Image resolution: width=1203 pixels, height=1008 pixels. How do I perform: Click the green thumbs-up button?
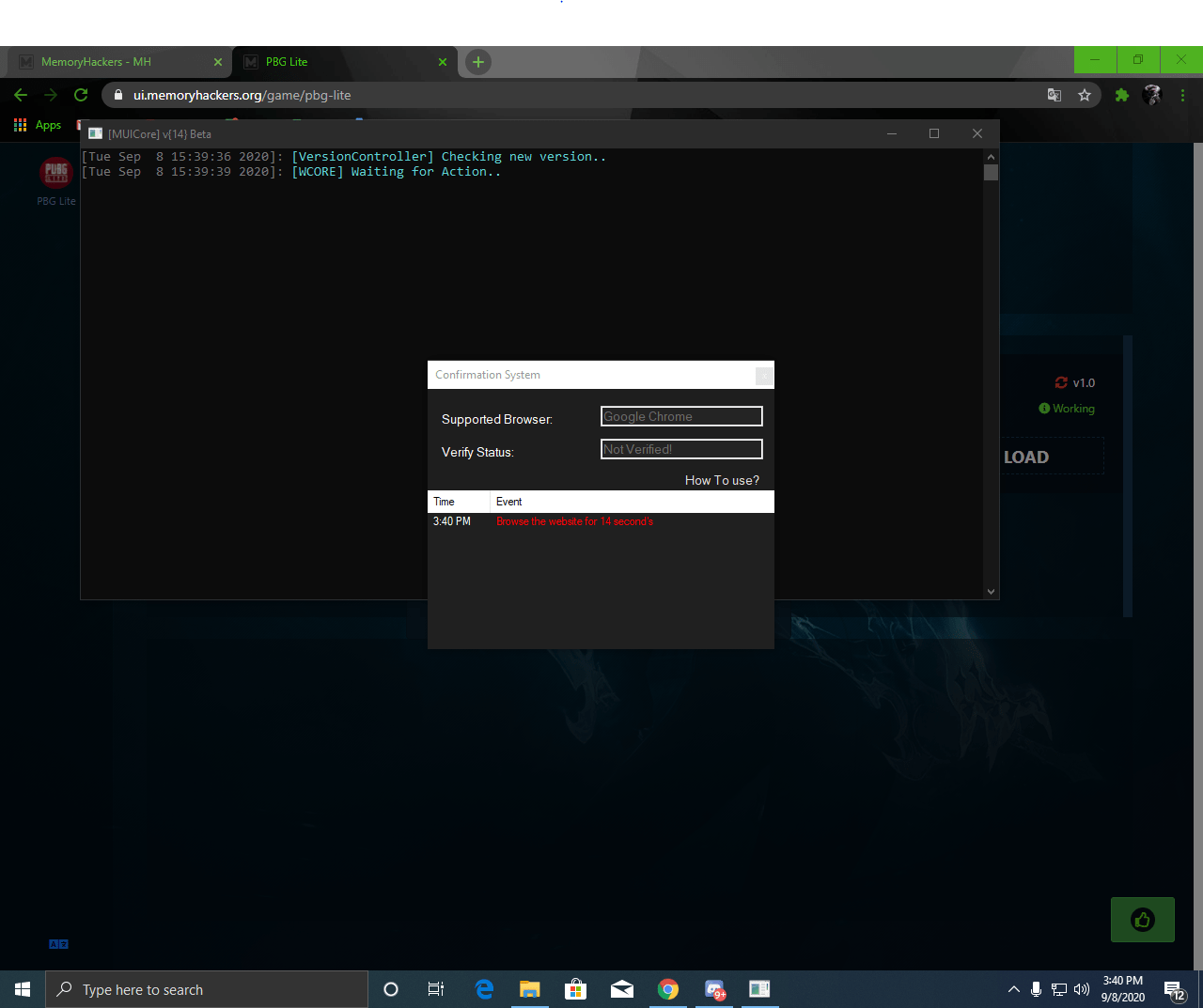tap(1143, 920)
